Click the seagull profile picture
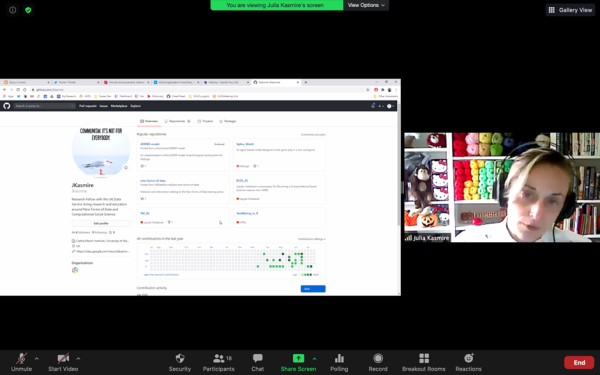Viewport: 600px width, 375px height. pyautogui.click(x=101, y=149)
